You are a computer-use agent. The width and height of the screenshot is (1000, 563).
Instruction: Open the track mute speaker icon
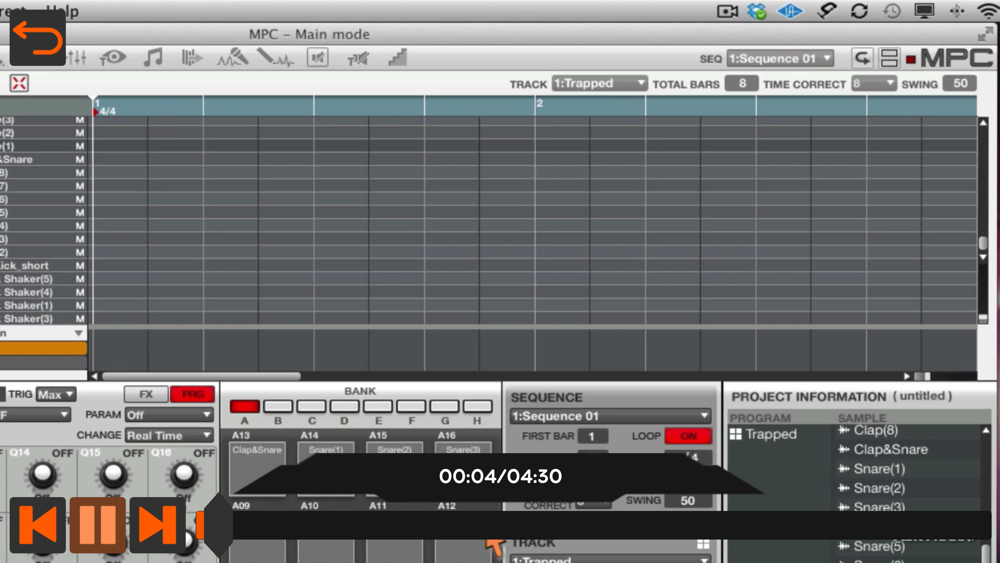point(358,59)
